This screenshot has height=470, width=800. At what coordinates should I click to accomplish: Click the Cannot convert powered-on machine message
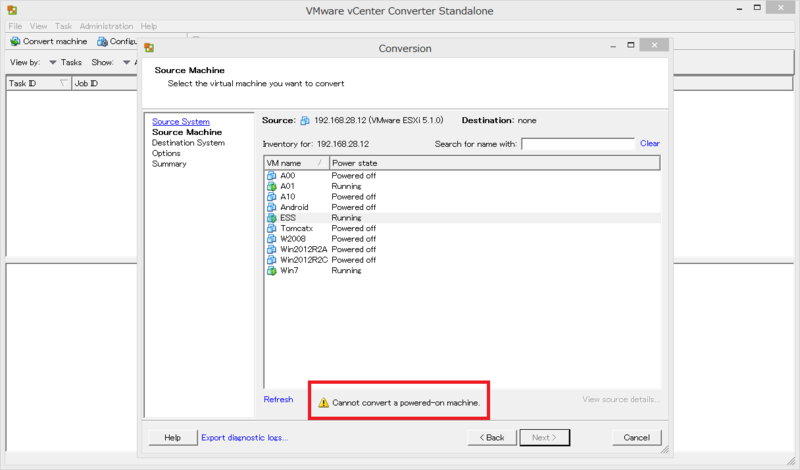pos(406,403)
